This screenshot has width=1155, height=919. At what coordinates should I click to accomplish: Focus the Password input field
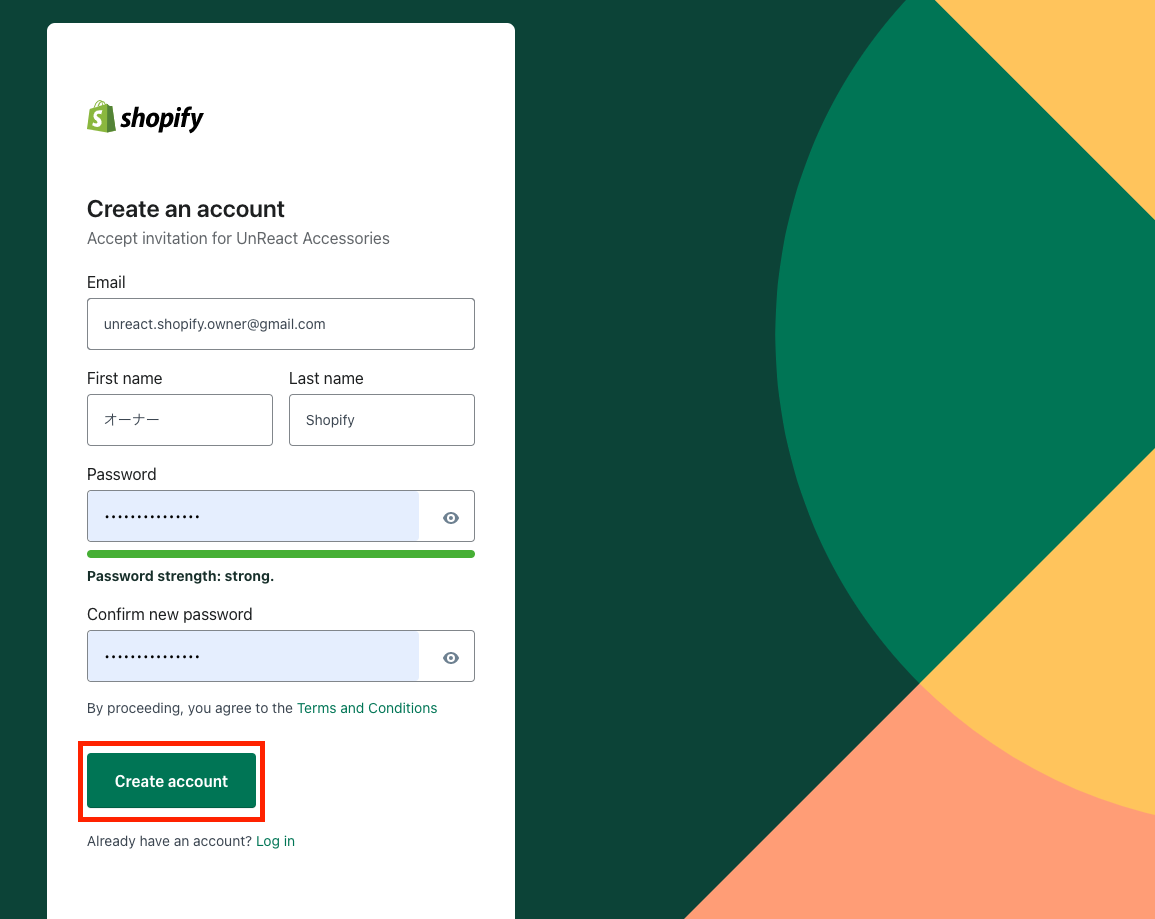tap(253, 516)
